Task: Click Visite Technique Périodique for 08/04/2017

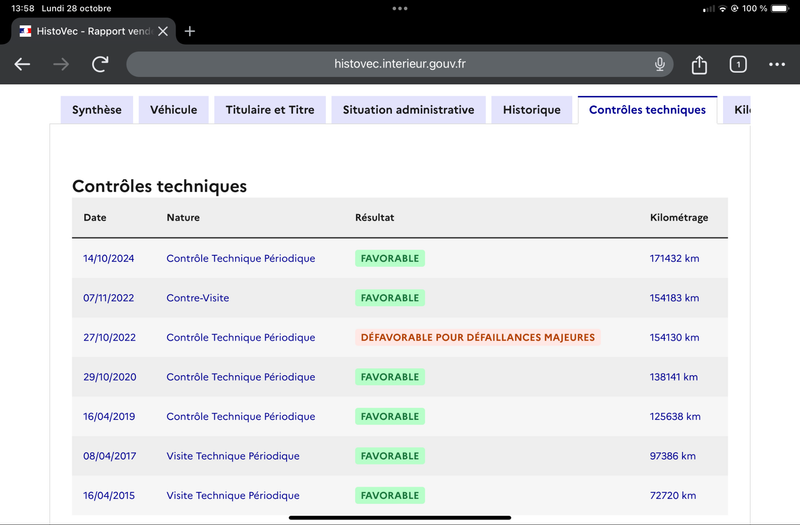Action: (x=233, y=456)
